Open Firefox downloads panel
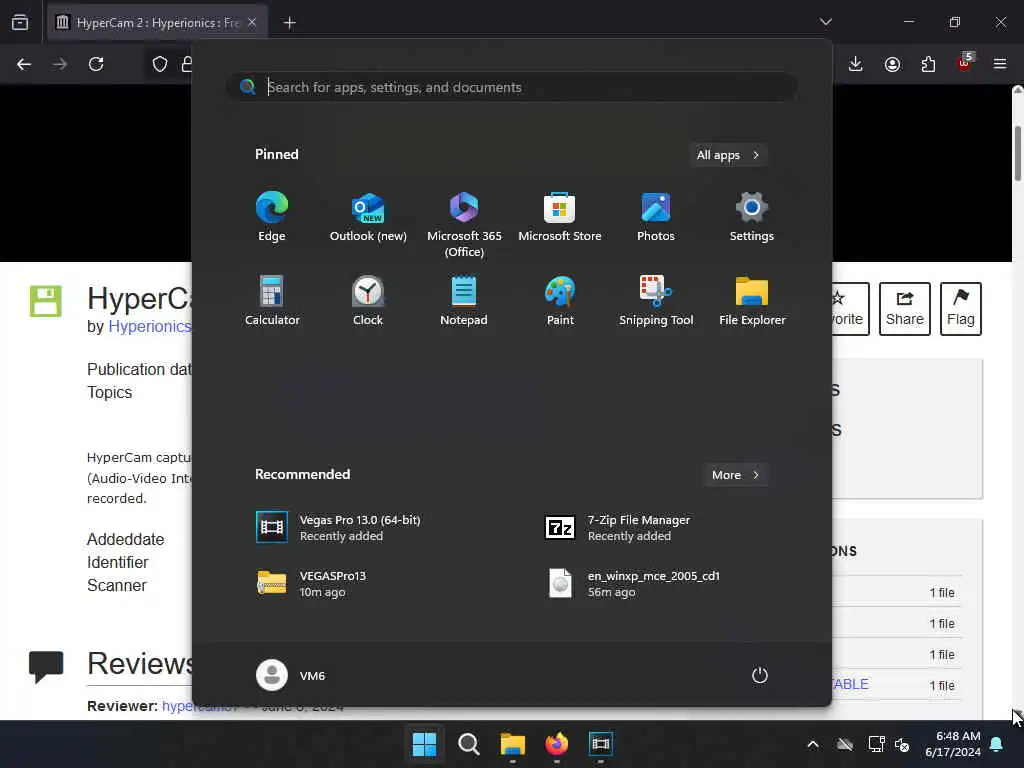 (856, 64)
